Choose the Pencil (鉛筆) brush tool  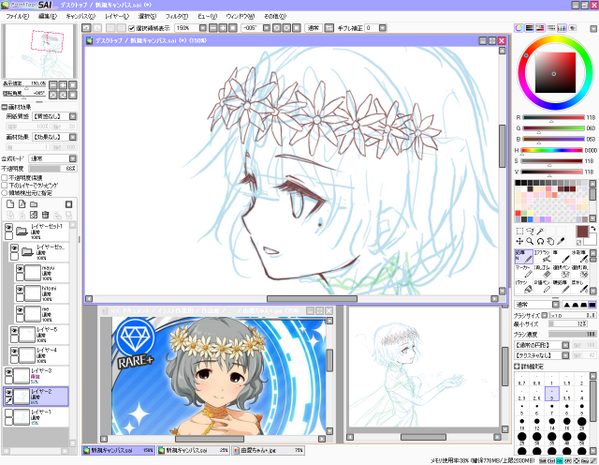(x=524, y=256)
